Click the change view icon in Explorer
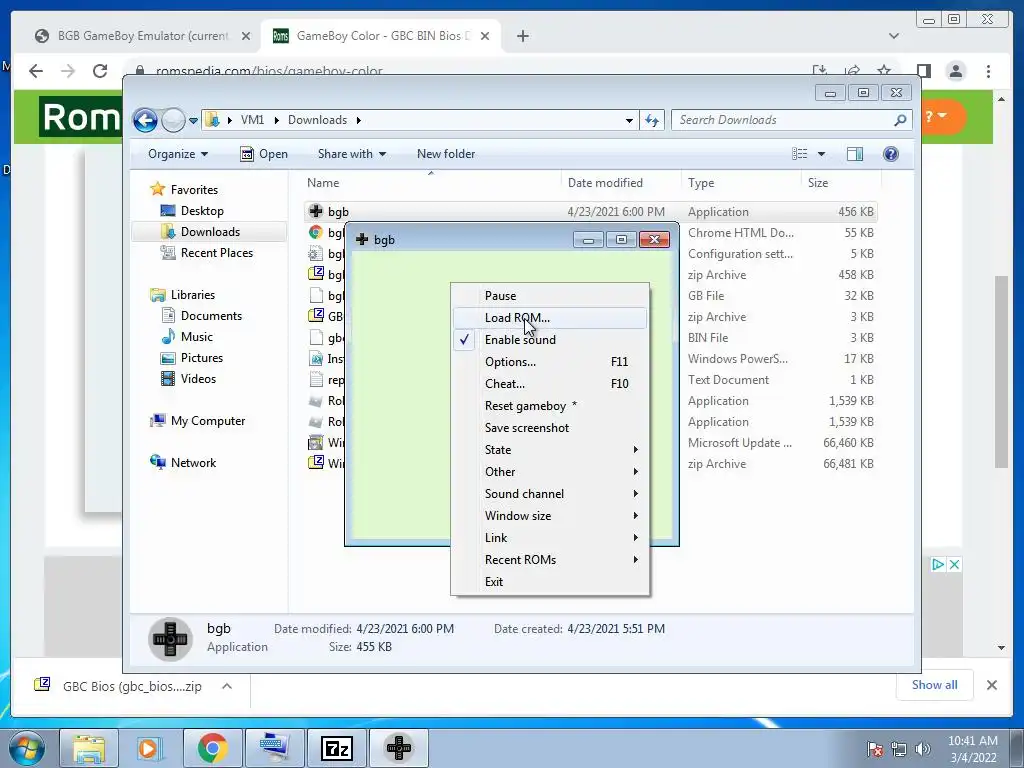 (x=799, y=154)
